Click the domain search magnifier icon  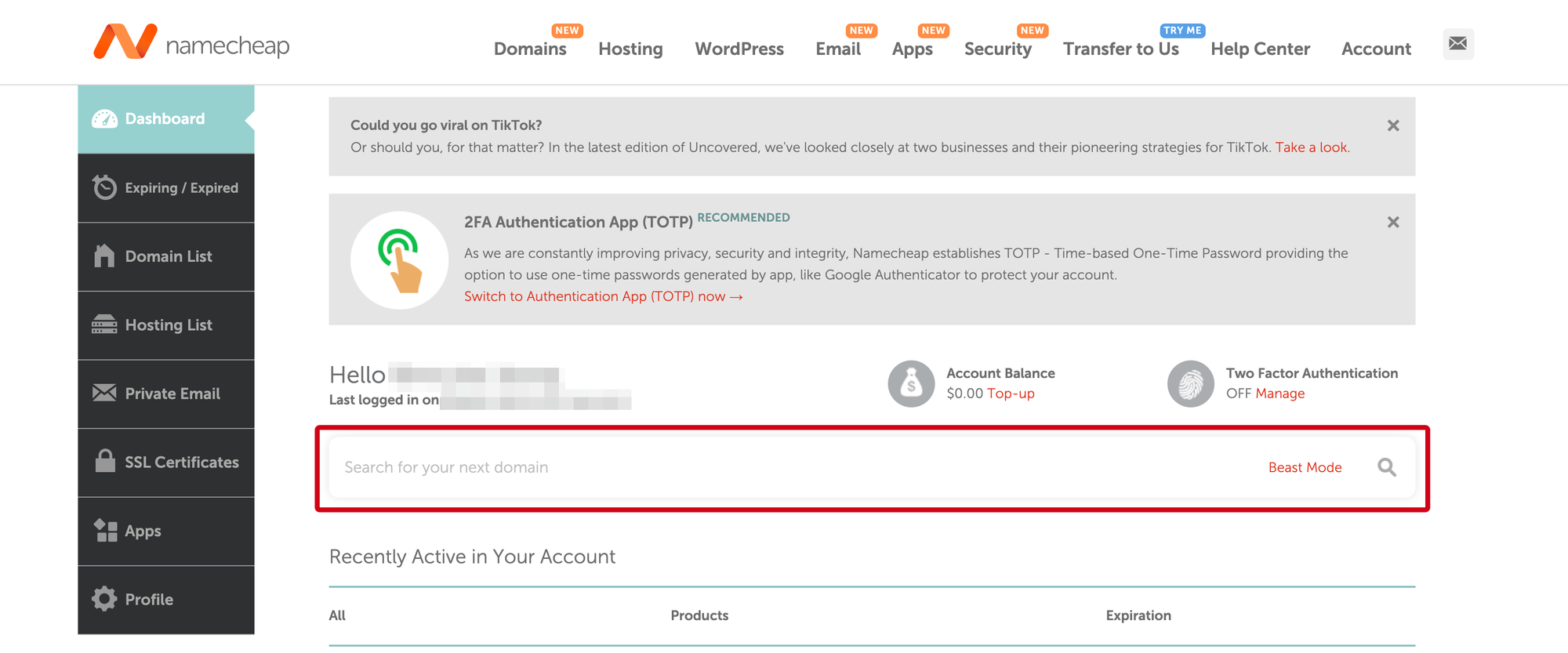coord(1387,467)
